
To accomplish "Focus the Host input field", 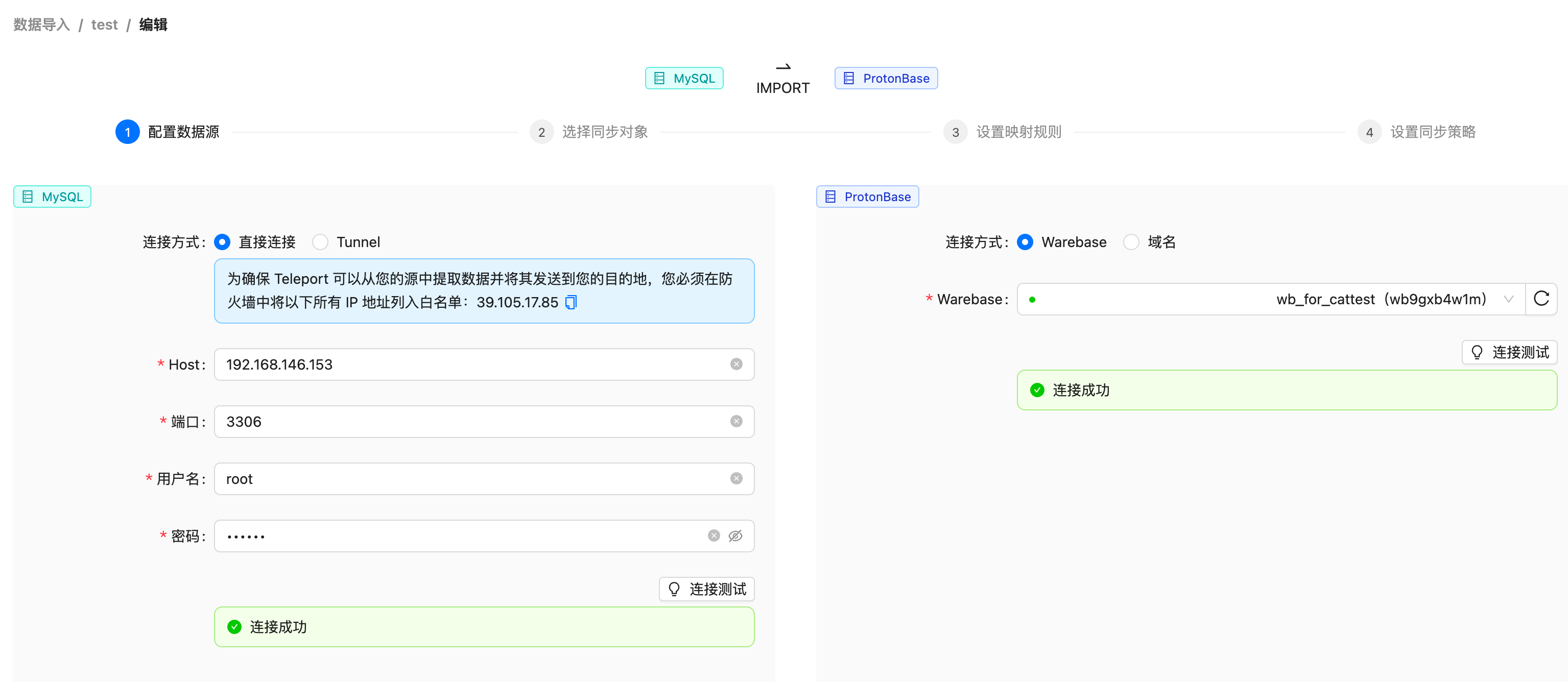I will click(x=484, y=364).
